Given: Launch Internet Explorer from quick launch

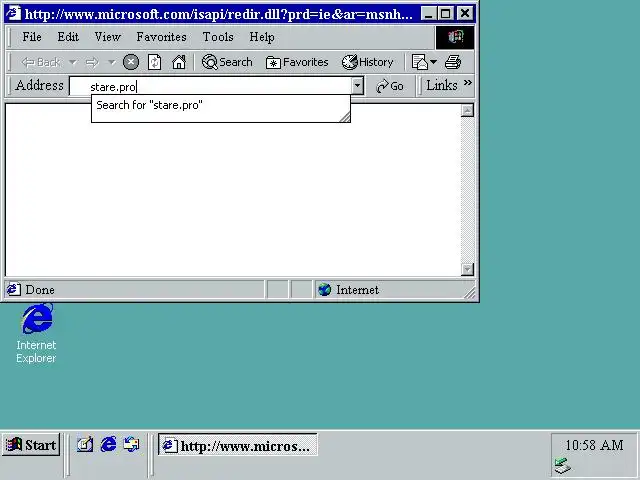Looking at the screenshot, I should click(108, 444).
